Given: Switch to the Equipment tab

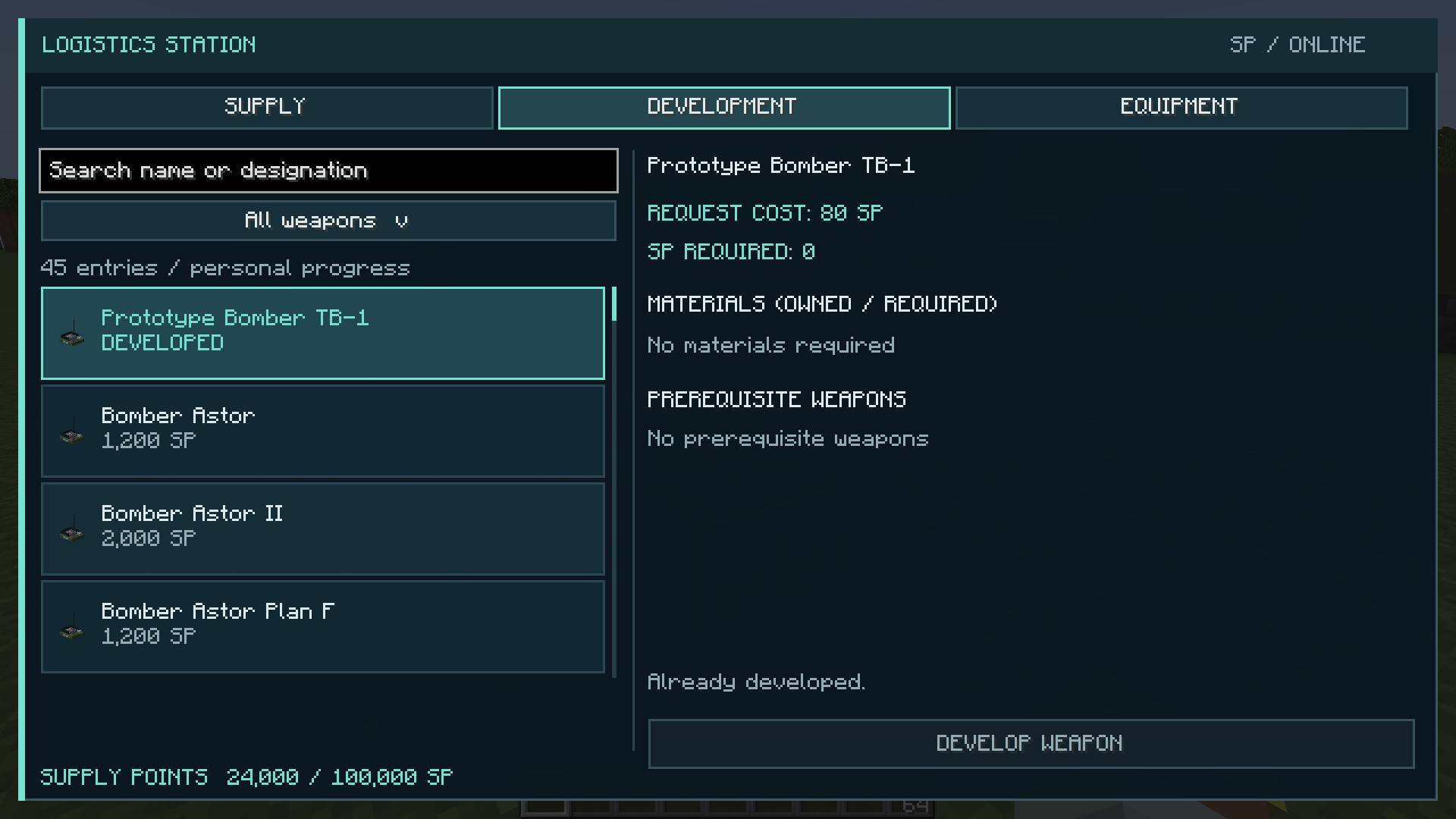Looking at the screenshot, I should coord(1181,107).
